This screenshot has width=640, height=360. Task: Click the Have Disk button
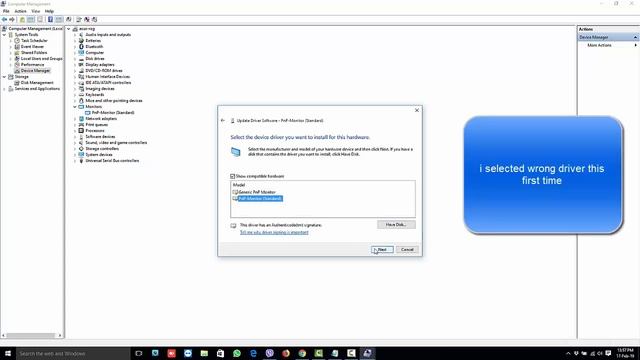click(396, 224)
